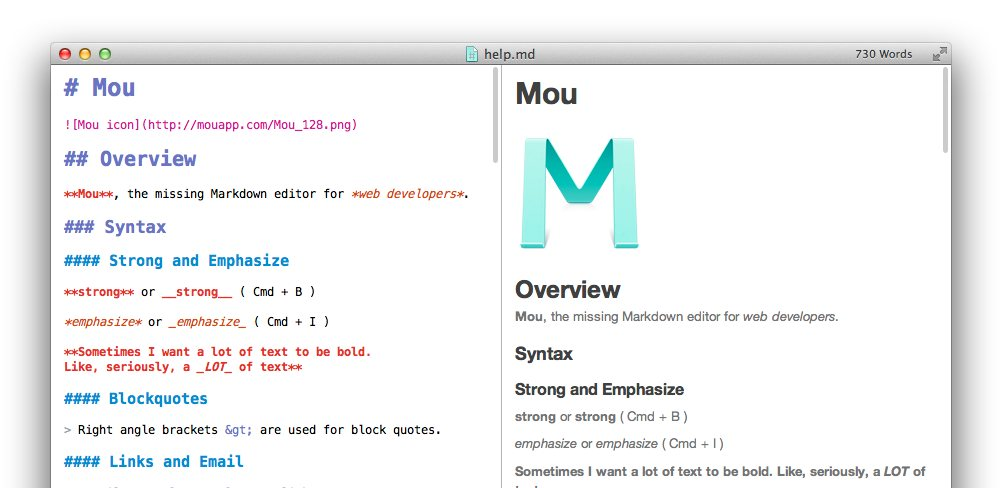Click '**Mou**' bold text in editor
This screenshot has height=488, width=1005.
(88, 194)
